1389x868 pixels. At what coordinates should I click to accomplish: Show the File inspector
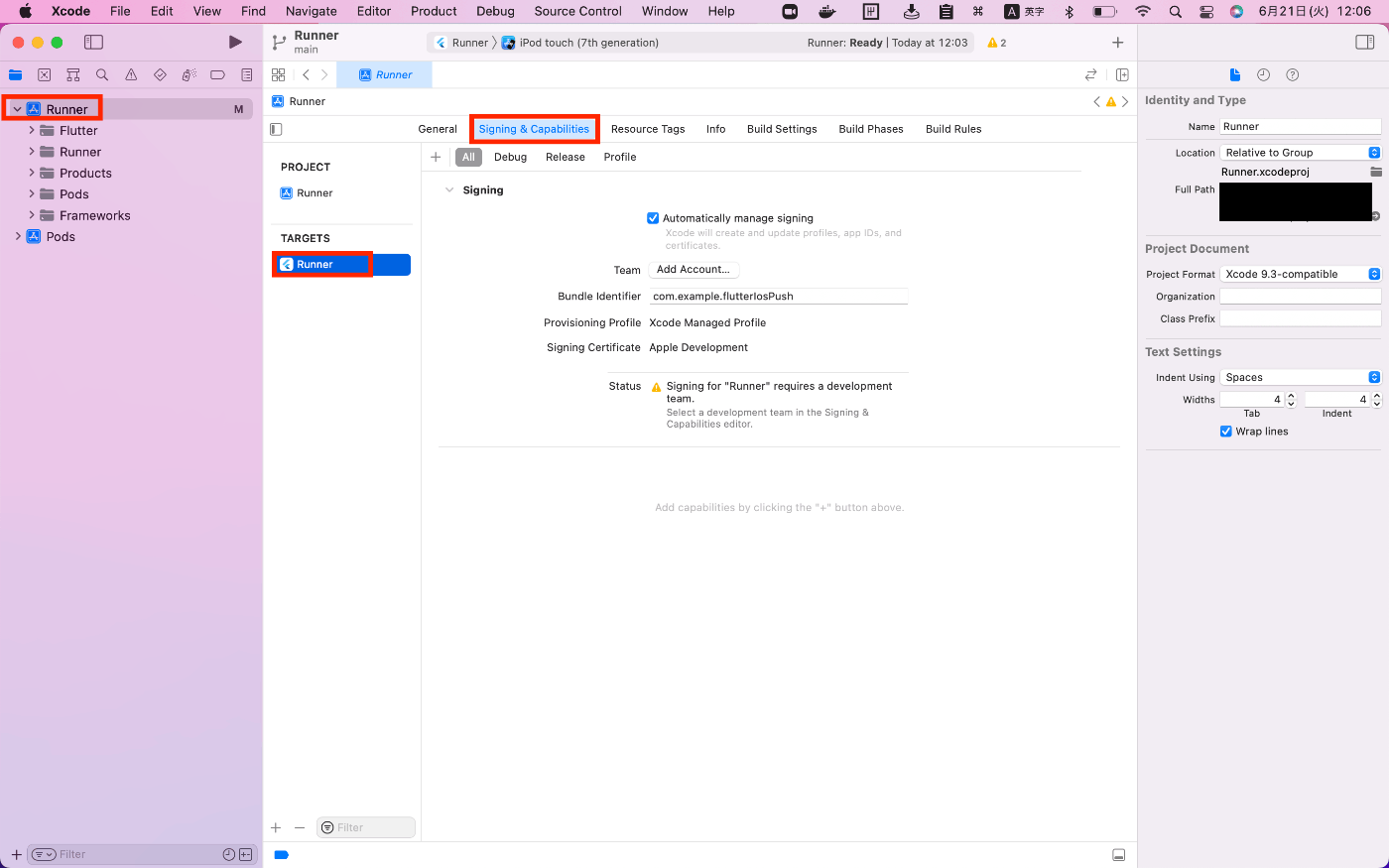[x=1234, y=74]
